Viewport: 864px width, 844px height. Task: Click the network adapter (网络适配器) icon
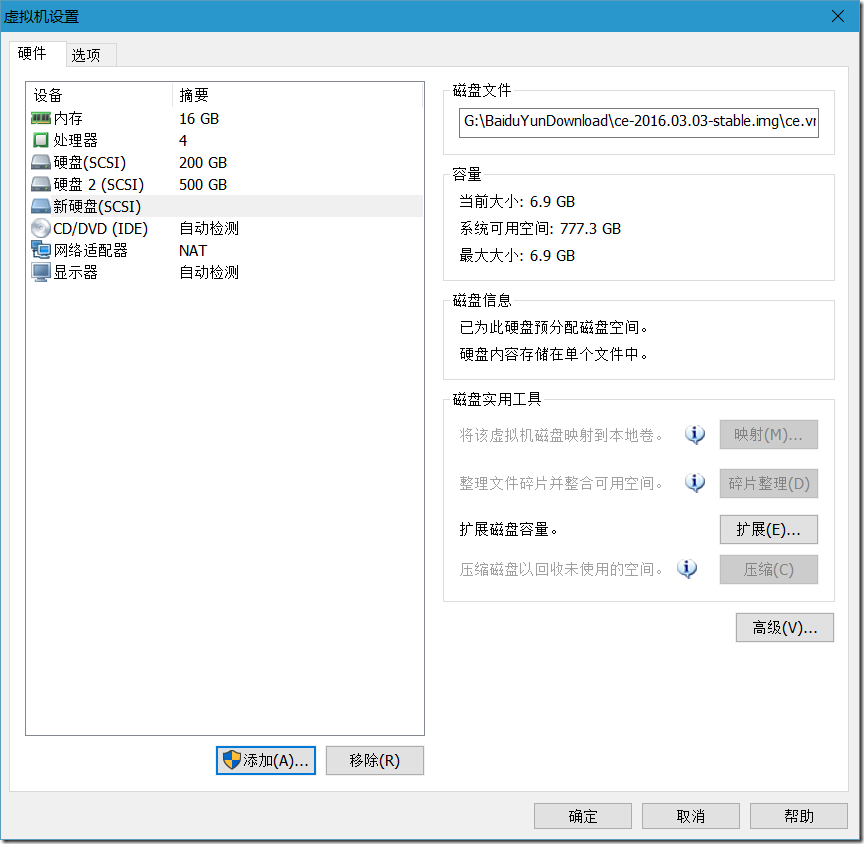(41, 250)
